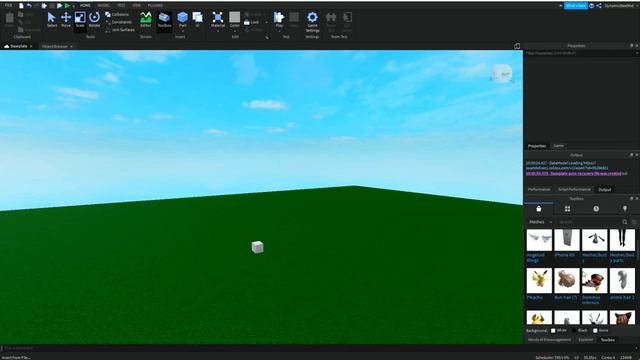Select the iPhone XS mesh thumbnail
640x360 pixels.
567,240
